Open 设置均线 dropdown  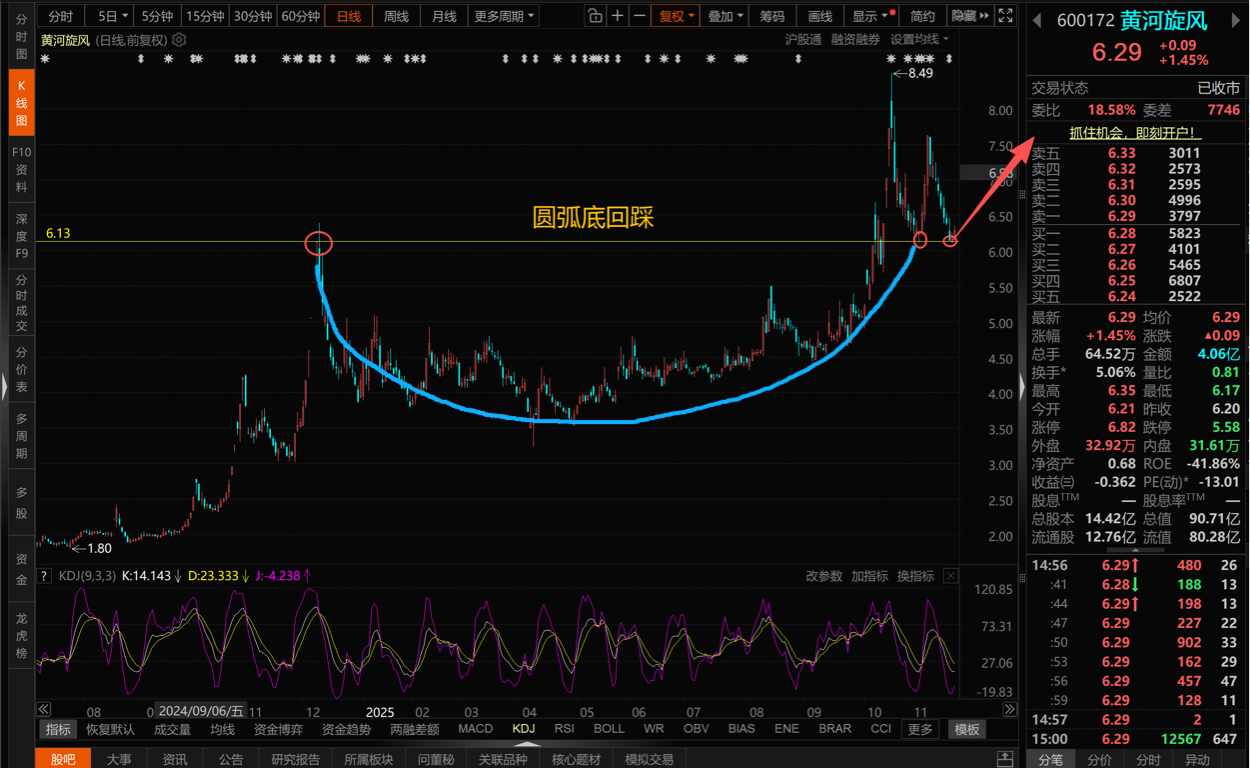click(919, 40)
